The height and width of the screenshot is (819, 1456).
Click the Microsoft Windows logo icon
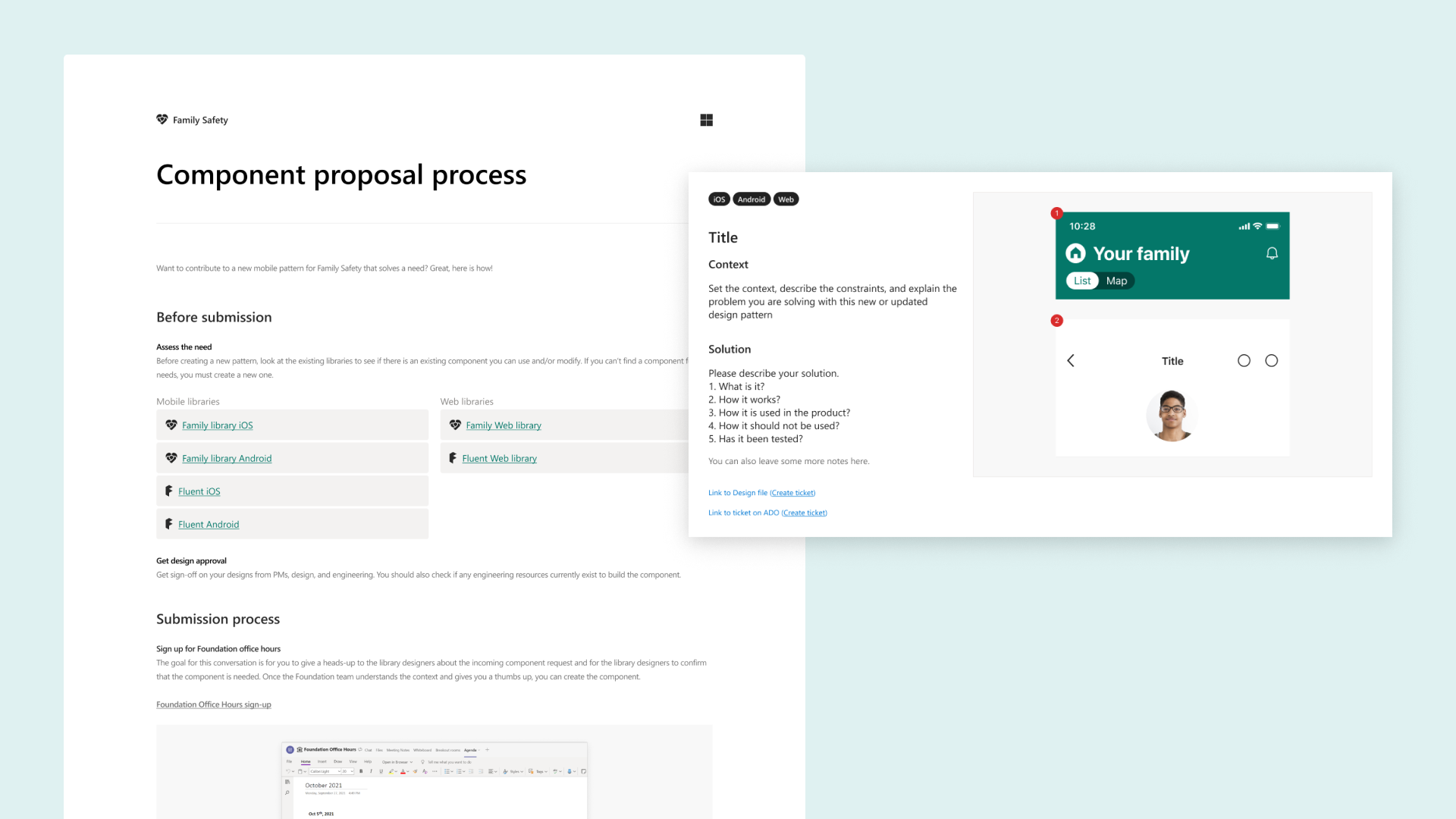point(706,120)
